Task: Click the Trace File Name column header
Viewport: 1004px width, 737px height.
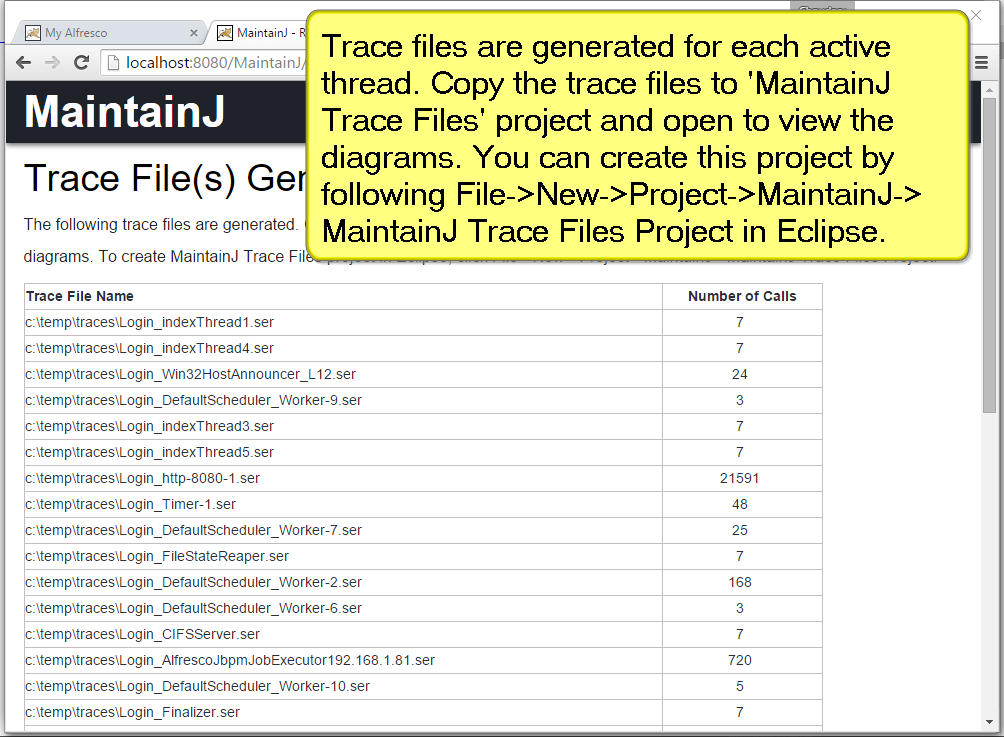Action: pyautogui.click(x=80, y=296)
